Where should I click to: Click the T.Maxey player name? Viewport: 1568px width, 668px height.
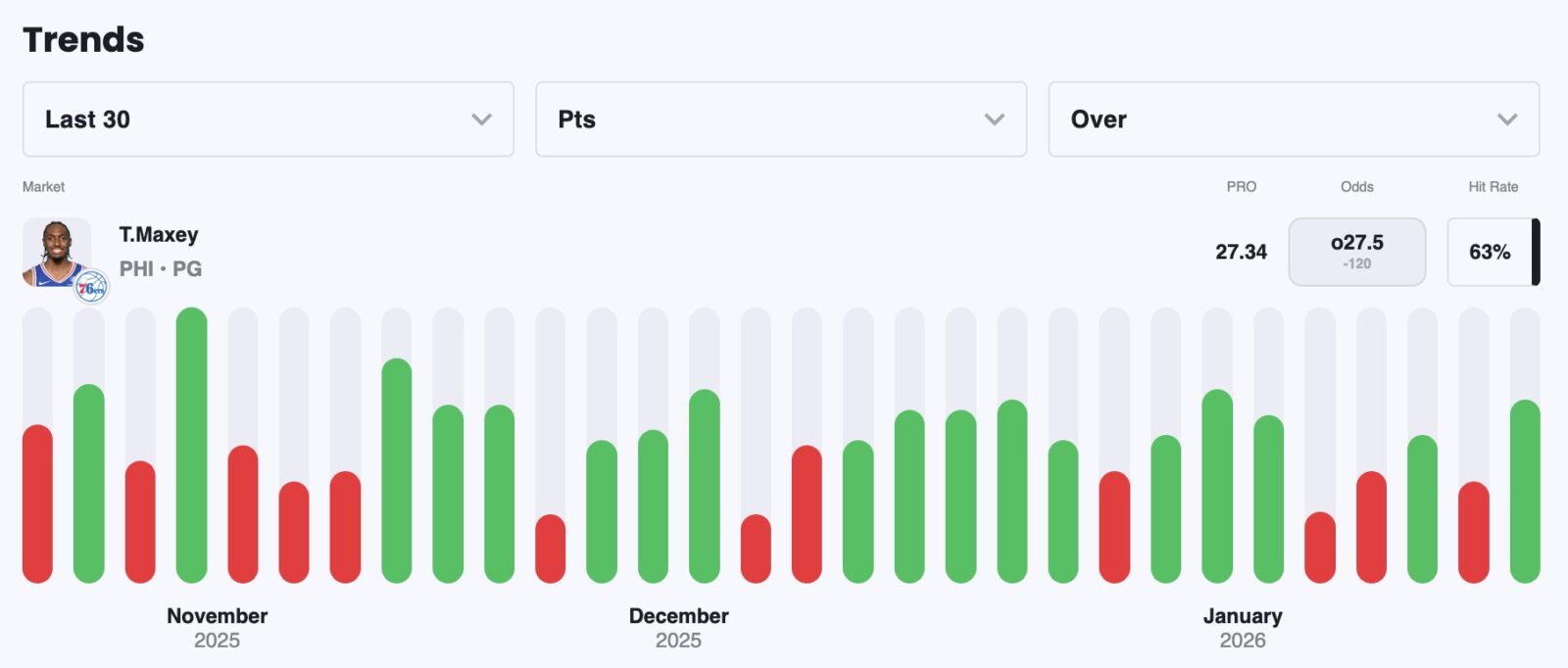159,235
